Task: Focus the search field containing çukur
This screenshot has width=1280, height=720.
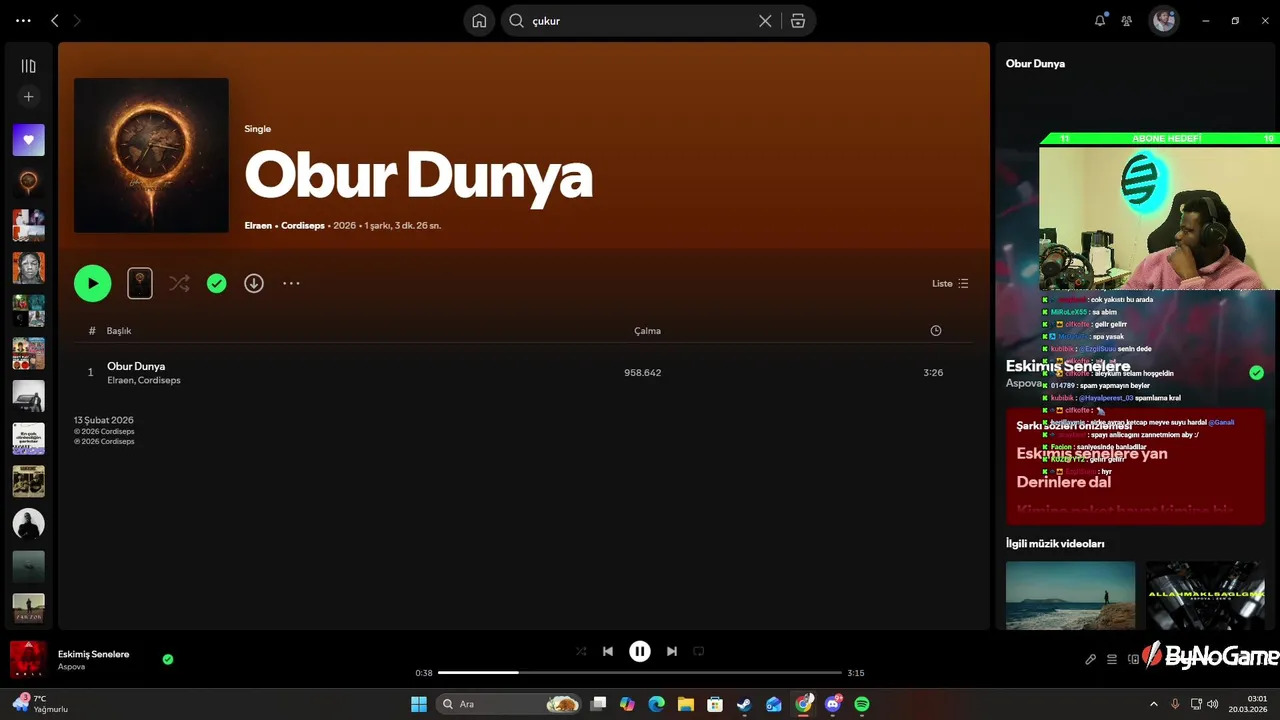Action: (640, 21)
